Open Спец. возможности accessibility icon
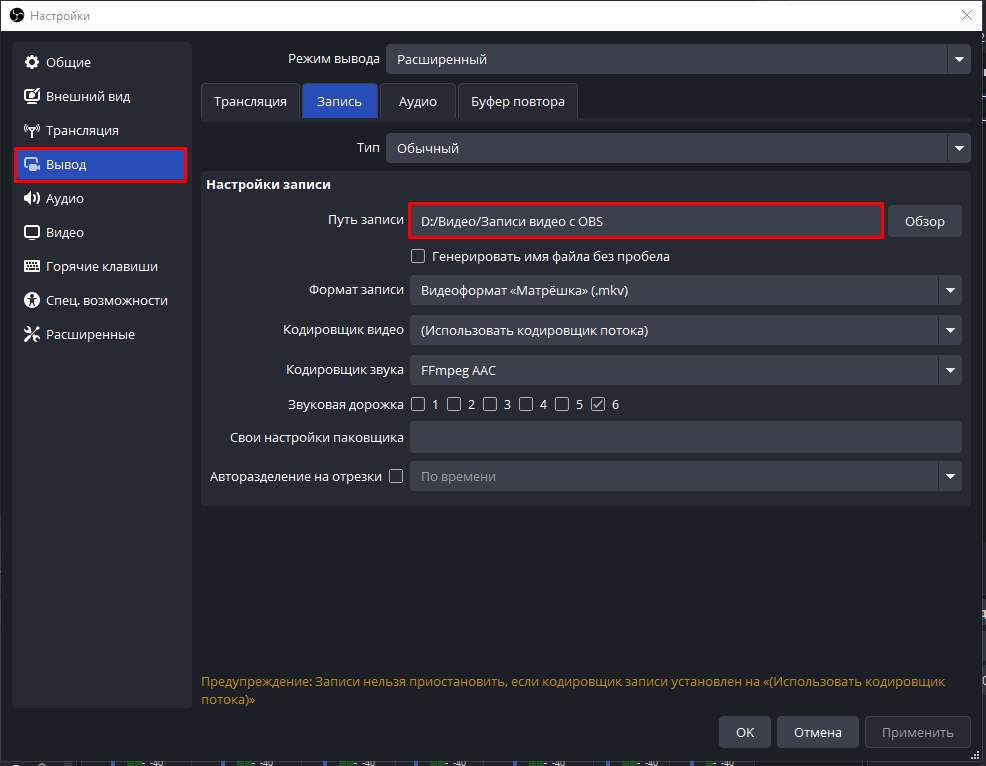The image size is (986, 766). 31,301
